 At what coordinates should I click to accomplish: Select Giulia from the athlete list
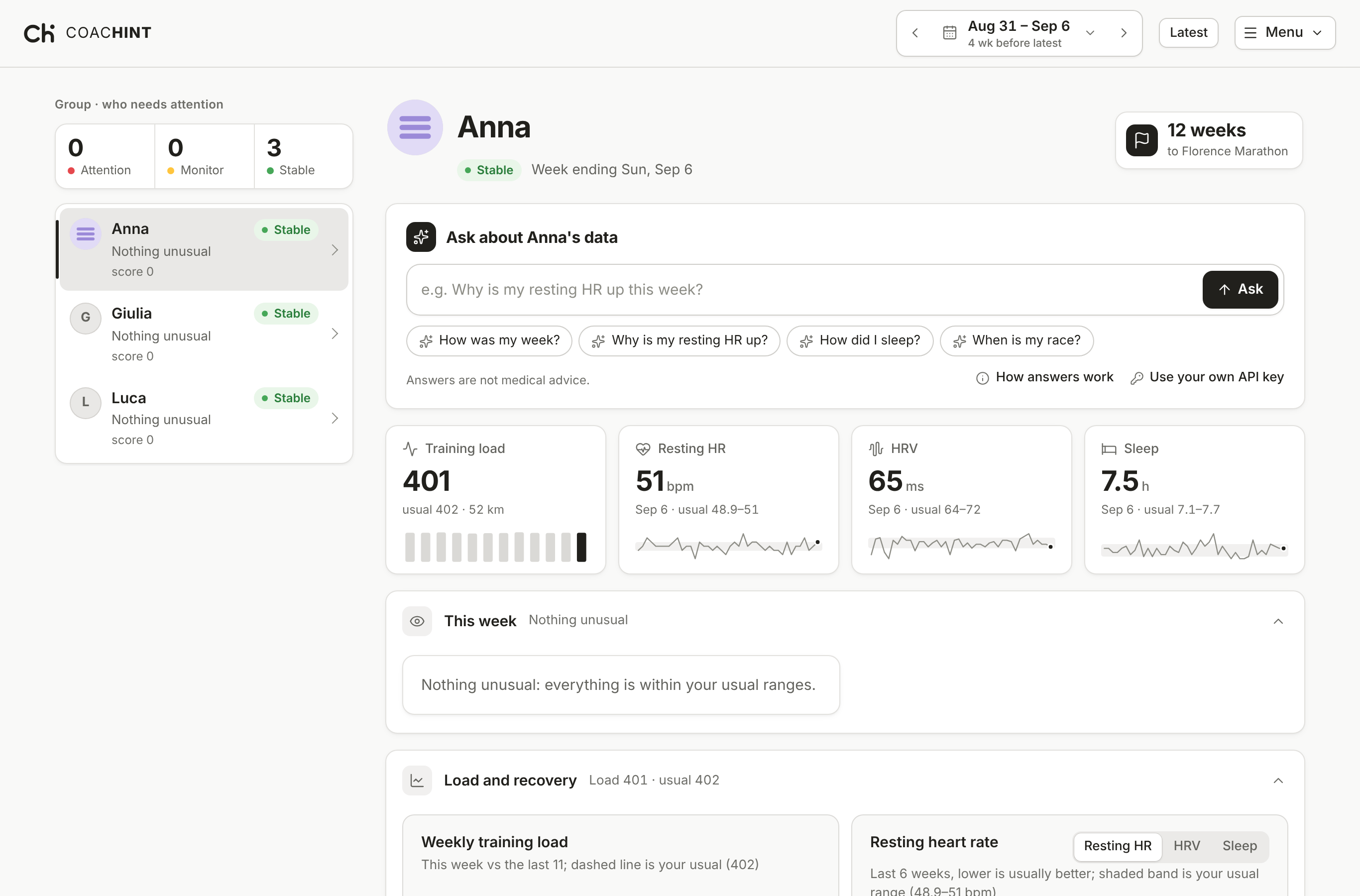click(x=204, y=334)
